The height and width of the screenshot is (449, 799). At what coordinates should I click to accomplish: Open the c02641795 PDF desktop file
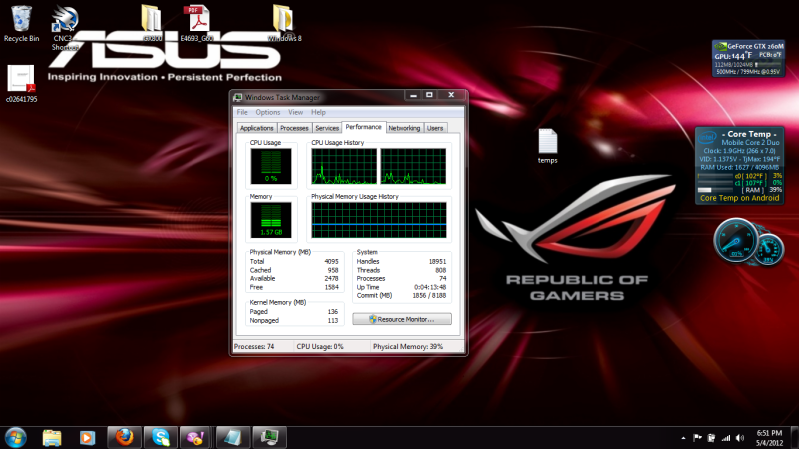point(21,84)
